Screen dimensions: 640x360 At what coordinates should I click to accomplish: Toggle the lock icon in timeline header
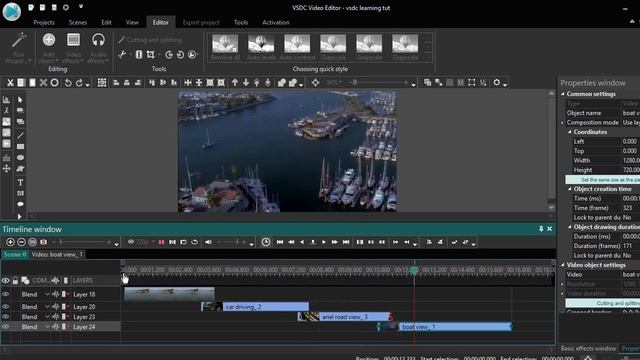(x=15, y=280)
